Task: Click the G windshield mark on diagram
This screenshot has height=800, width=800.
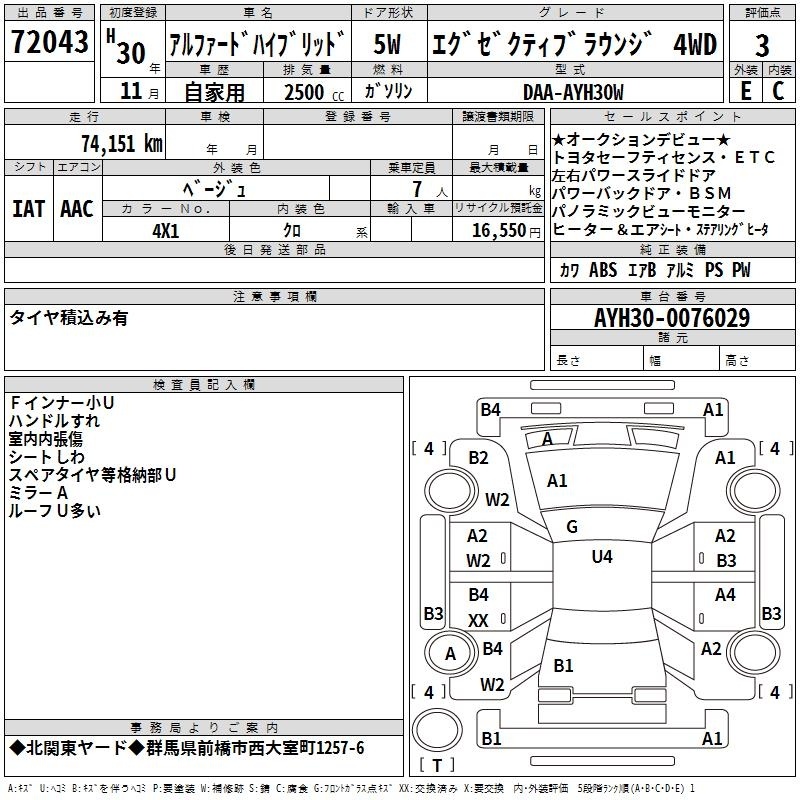Action: [571, 527]
